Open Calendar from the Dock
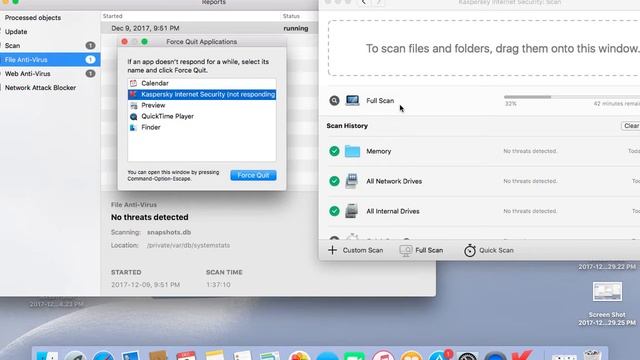 [x=186, y=355]
